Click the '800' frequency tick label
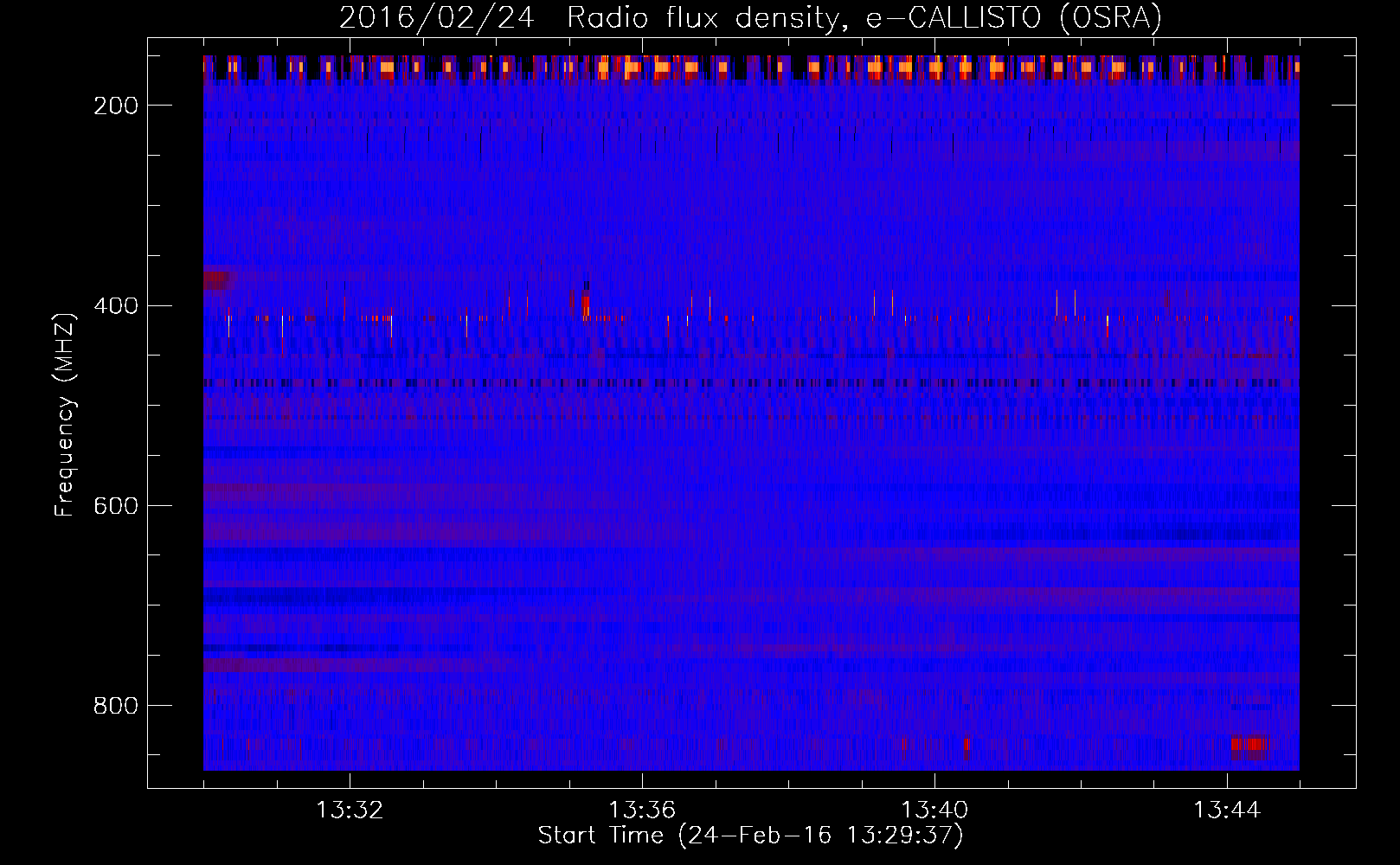Screen dimensions: 1400x865 [x=116, y=706]
